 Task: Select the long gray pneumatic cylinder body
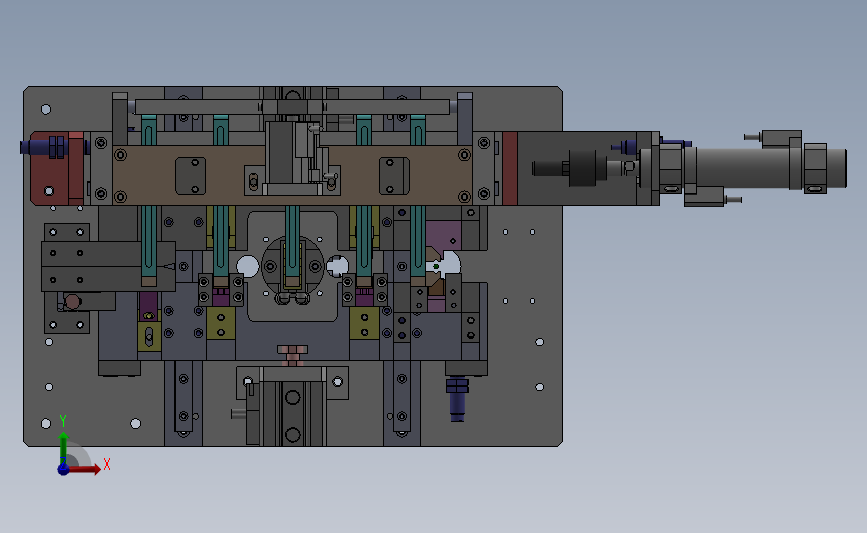pos(741,167)
